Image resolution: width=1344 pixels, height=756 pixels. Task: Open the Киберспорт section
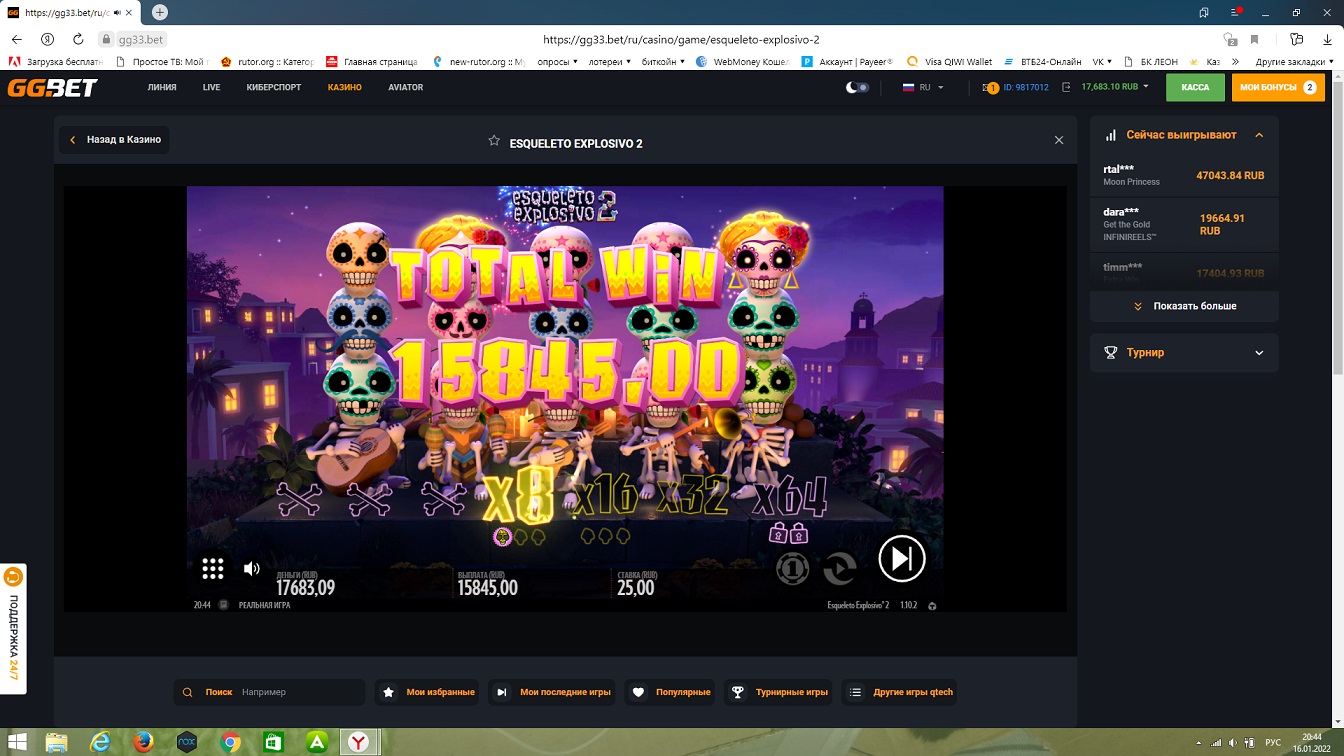pos(274,87)
